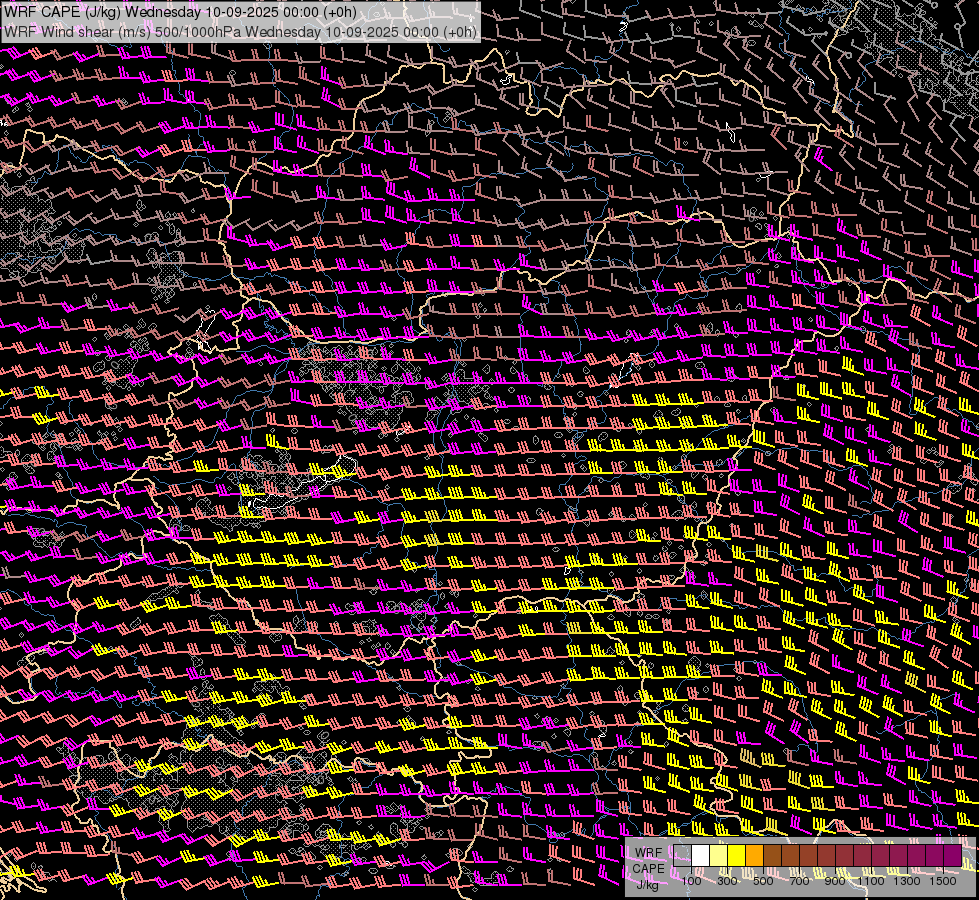
Task: Click the empty first box of the color scale
Action: pyautogui.click(x=682, y=856)
